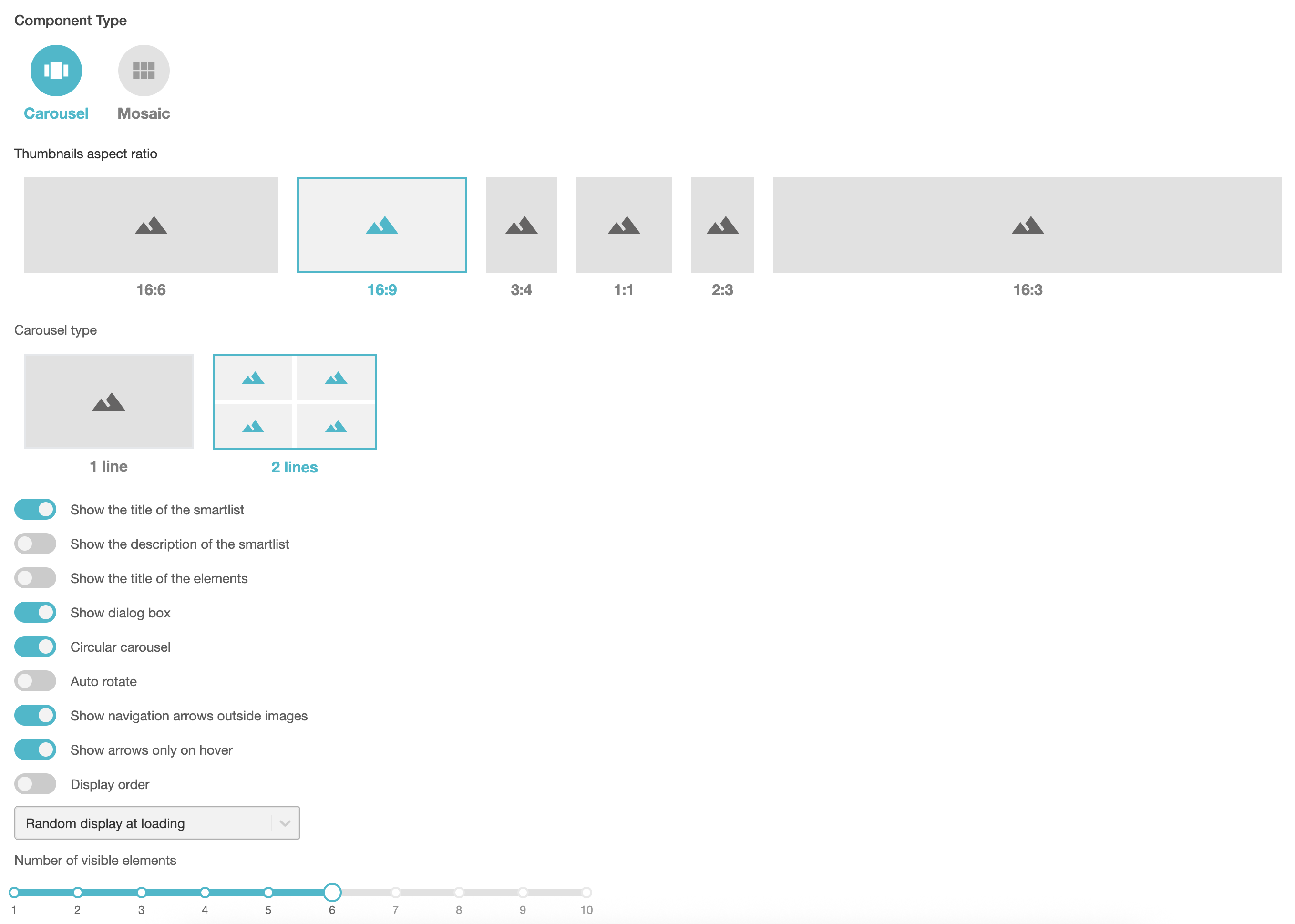The height and width of the screenshot is (924, 1295).
Task: Enable Show the title of the elements
Action: (x=35, y=578)
